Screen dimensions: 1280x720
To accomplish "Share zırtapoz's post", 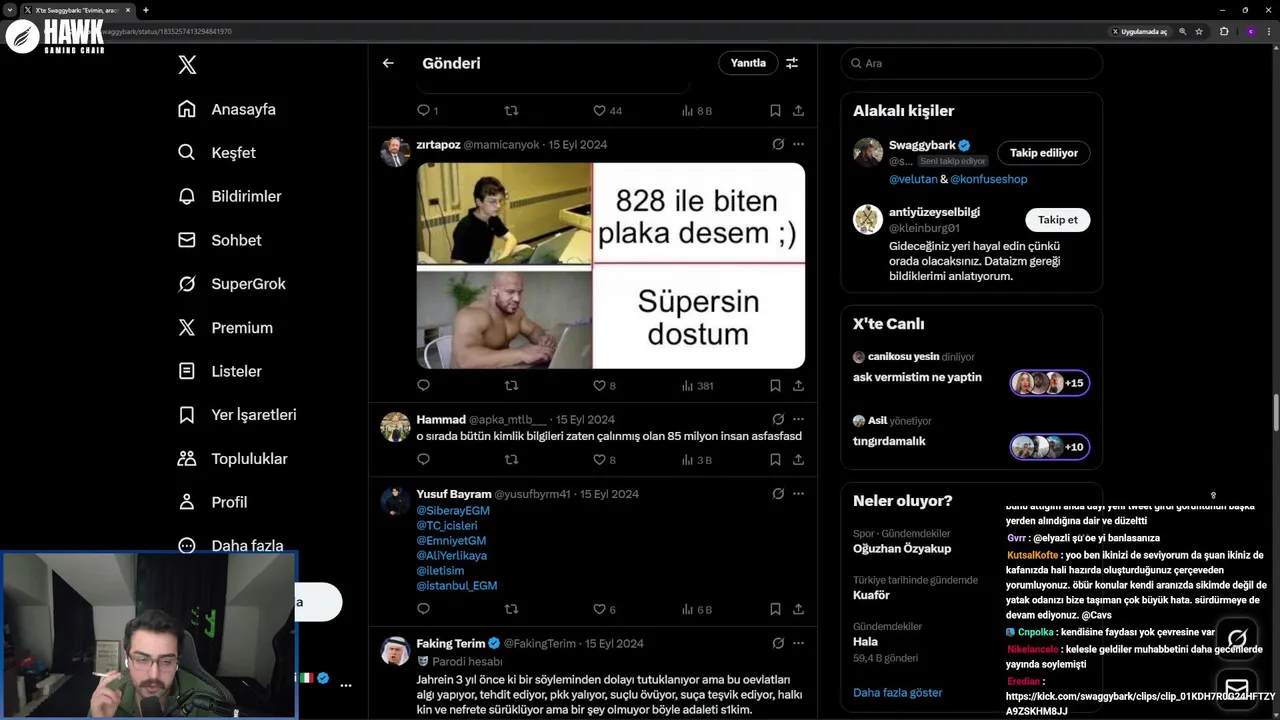I will [798, 385].
